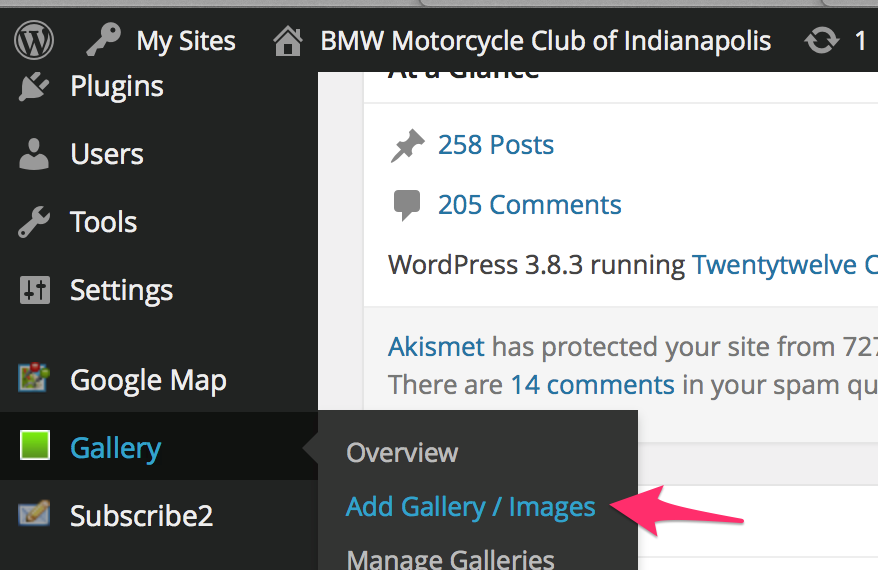Click the Subscribe2 envelope icon
This screenshot has height=570, width=878.
34,513
